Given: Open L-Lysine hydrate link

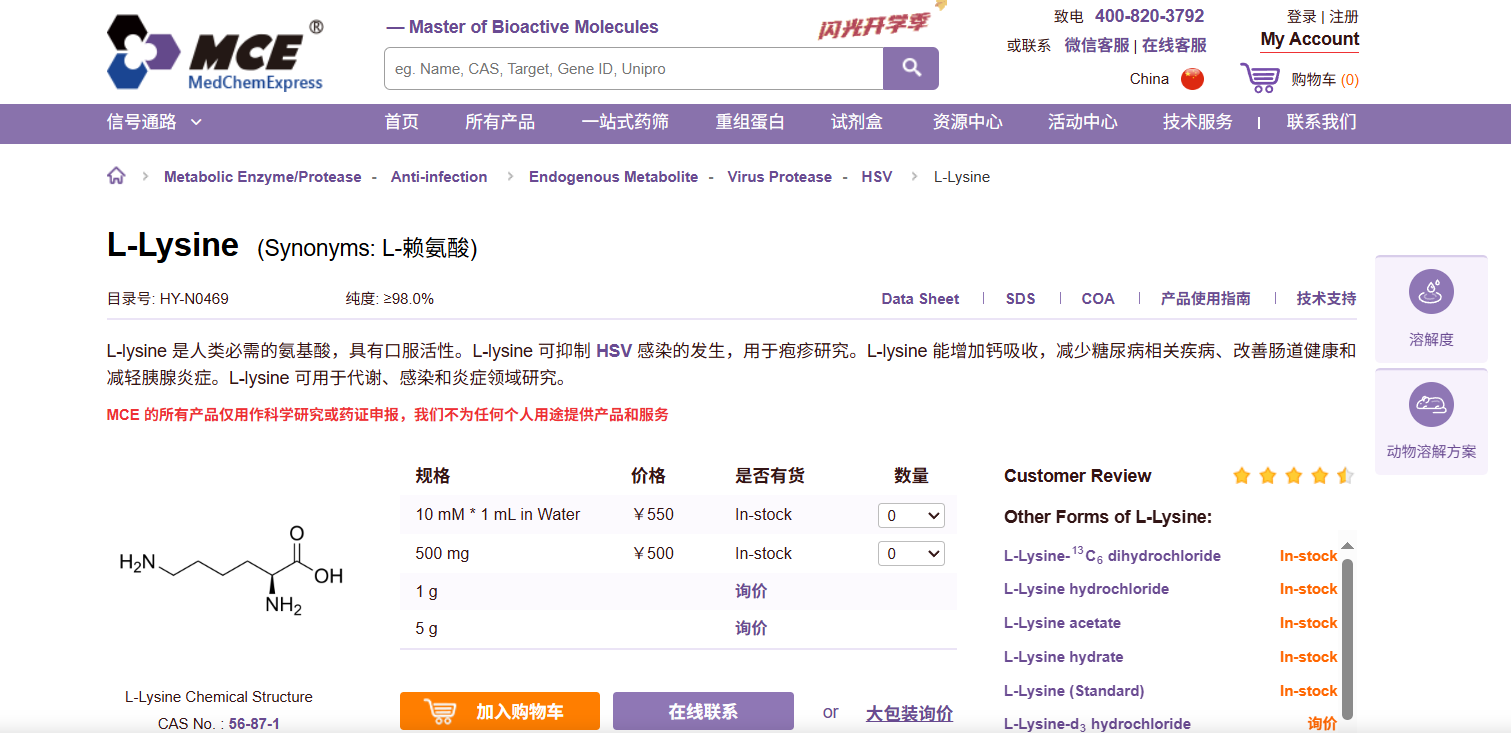Looking at the screenshot, I should (x=1063, y=657).
